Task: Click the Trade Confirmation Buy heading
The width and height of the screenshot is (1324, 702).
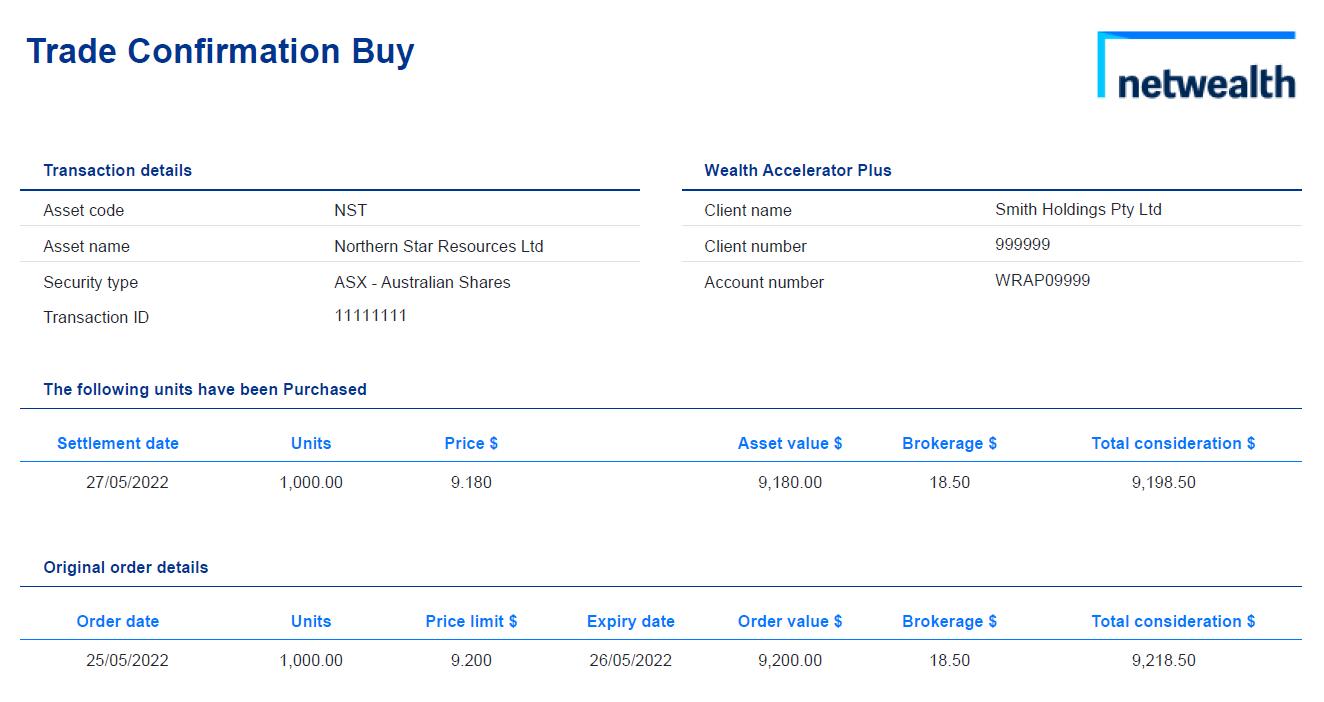Action: tap(220, 51)
